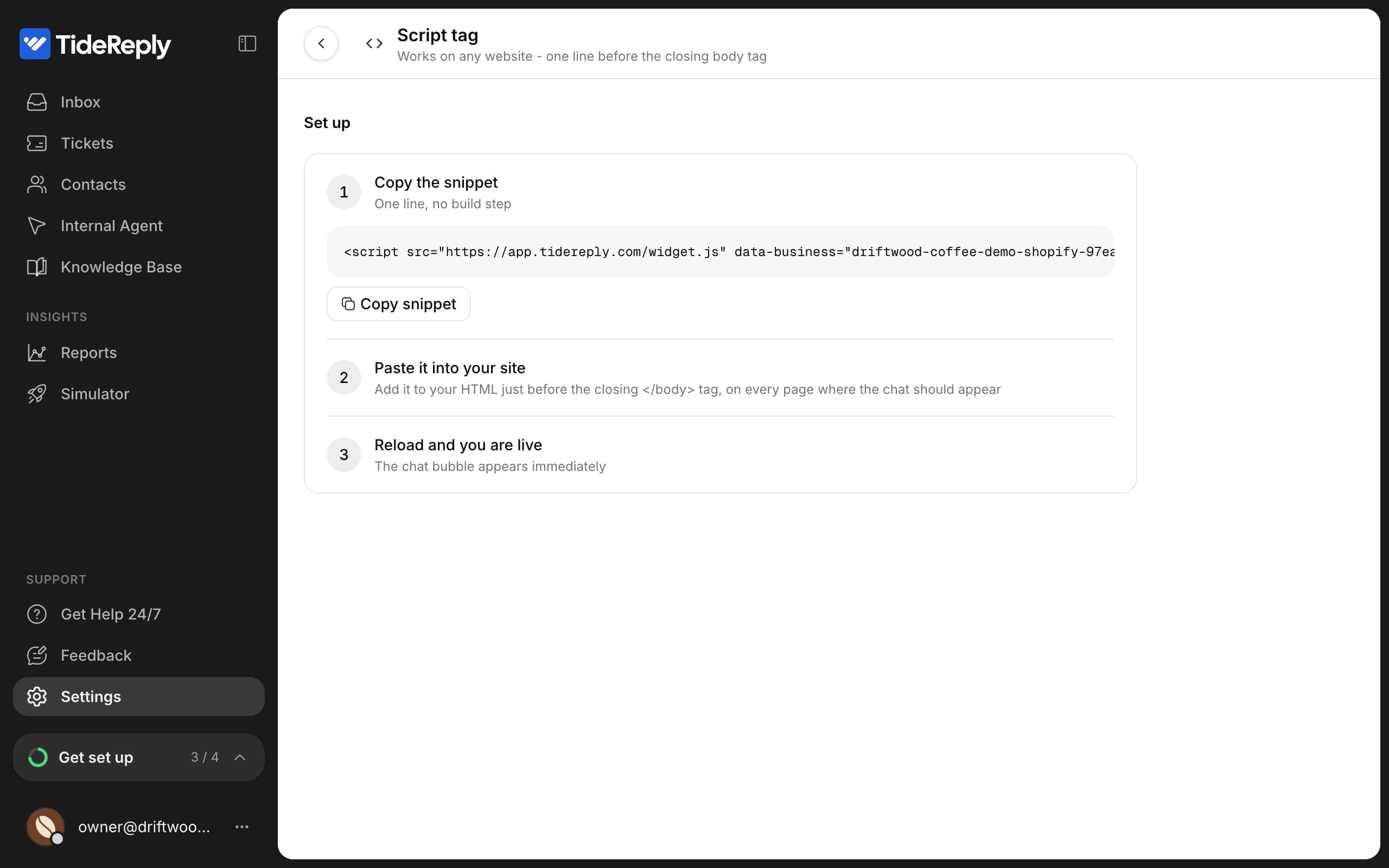The image size is (1389, 868).
Task: Select the Settings menu item
Action: tap(138, 697)
